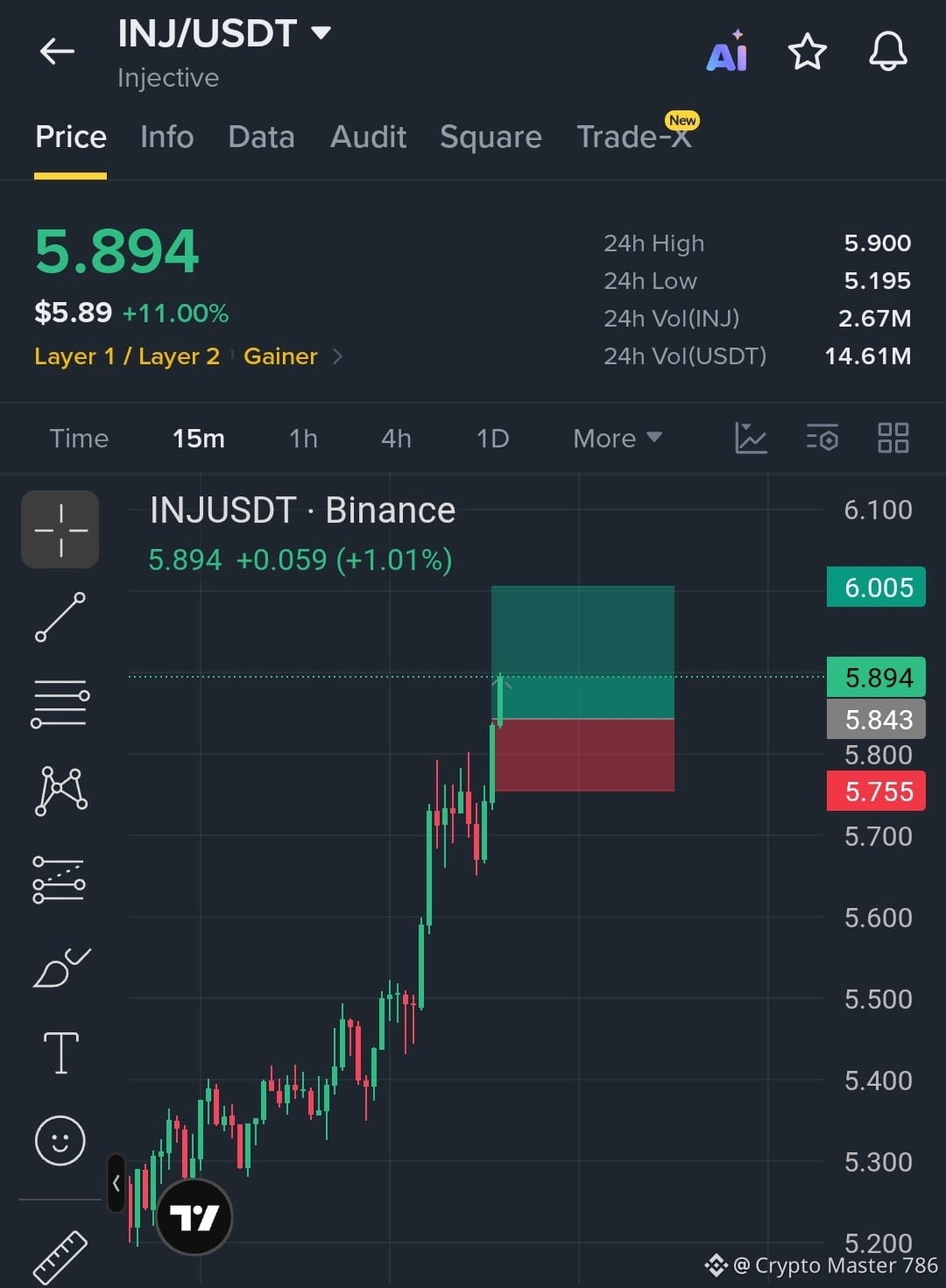Click the large 5.894 price display
This screenshot has height=1288, width=946.
[x=117, y=252]
